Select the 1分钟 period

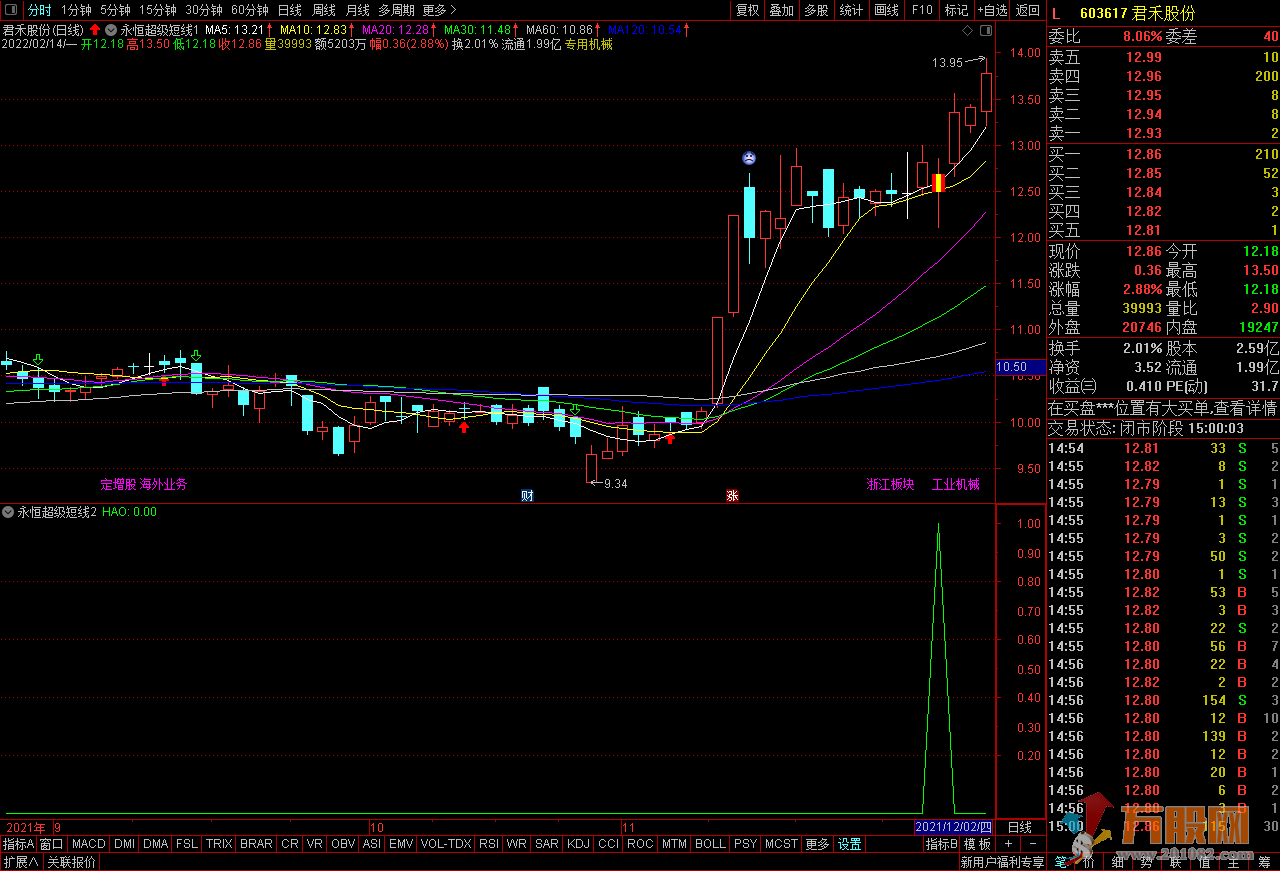76,10
